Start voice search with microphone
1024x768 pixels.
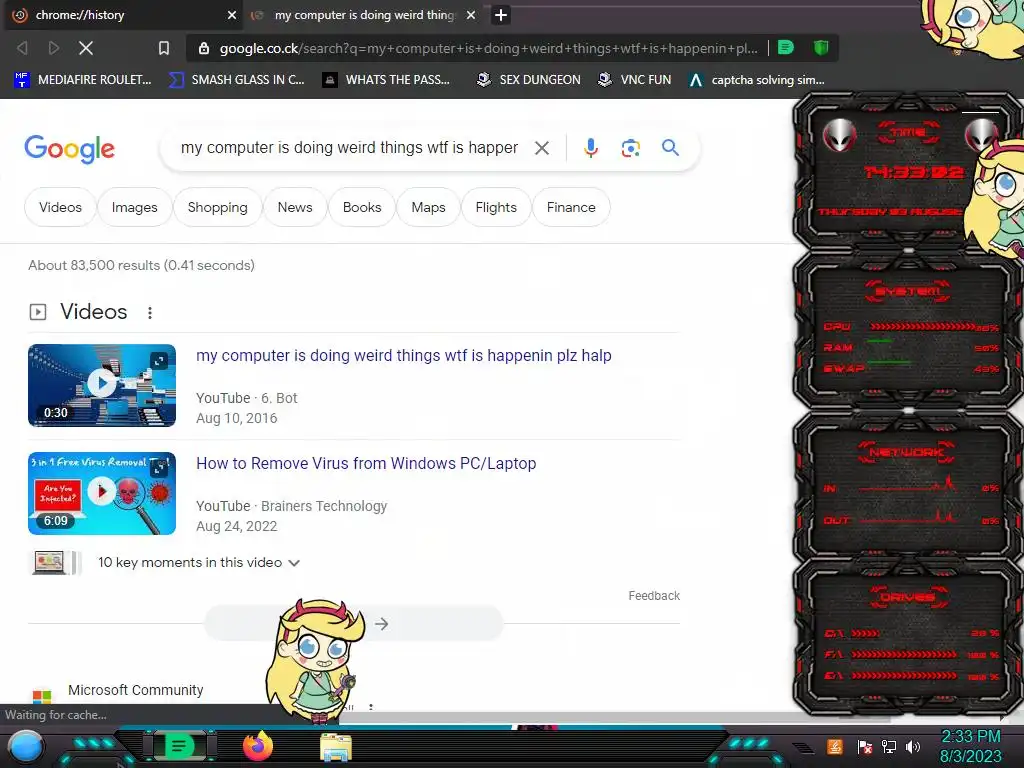click(590, 148)
